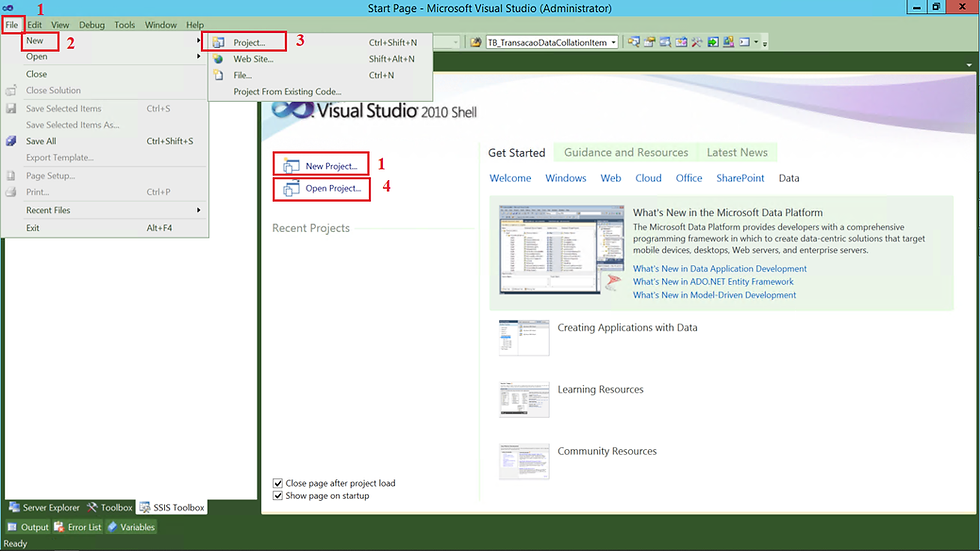Switch to Latest News tab
This screenshot has width=980, height=551.
click(737, 152)
